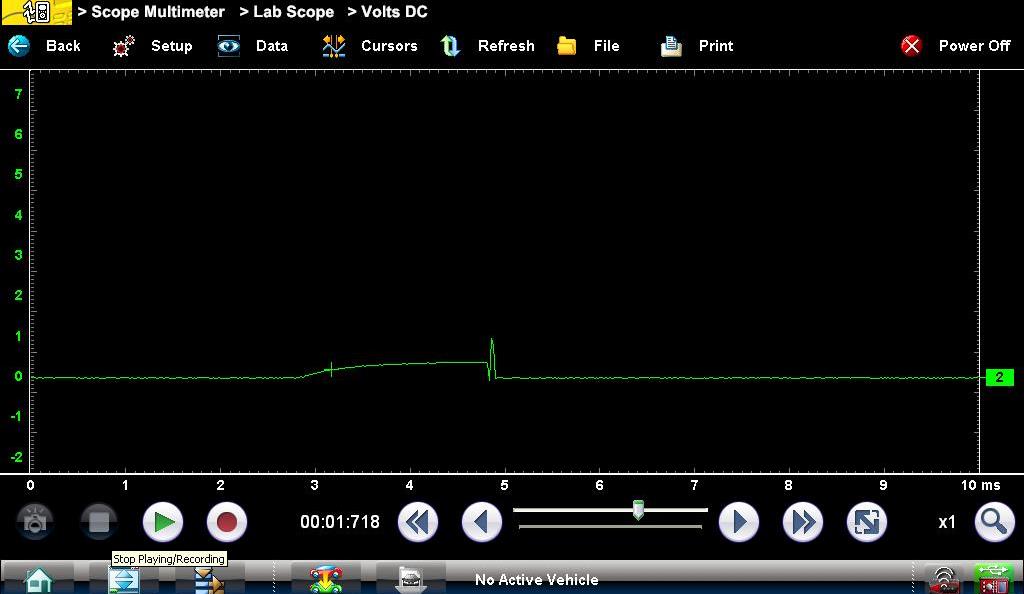Open the File menu
The image size is (1024, 594).
tap(589, 46)
